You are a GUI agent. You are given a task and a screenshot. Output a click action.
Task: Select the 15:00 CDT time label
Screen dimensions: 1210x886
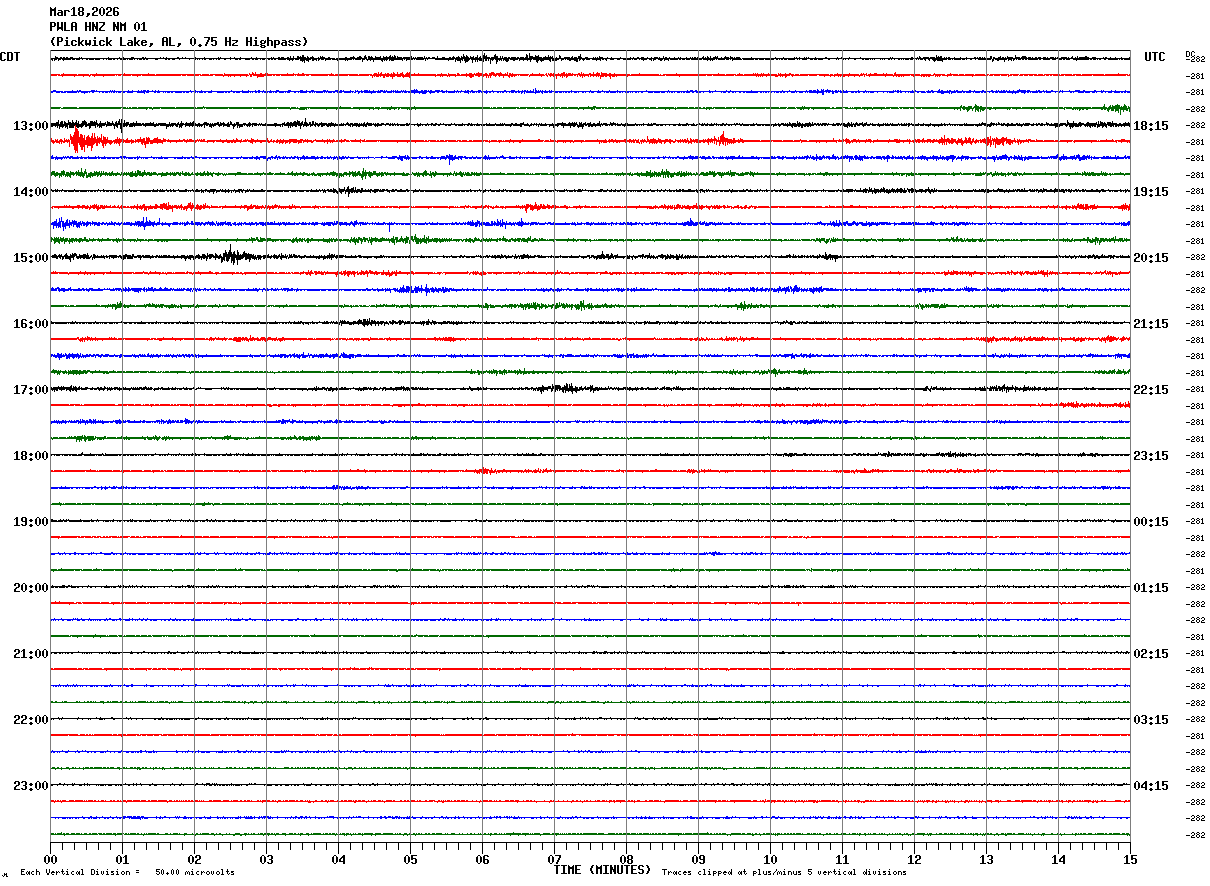coord(30,258)
